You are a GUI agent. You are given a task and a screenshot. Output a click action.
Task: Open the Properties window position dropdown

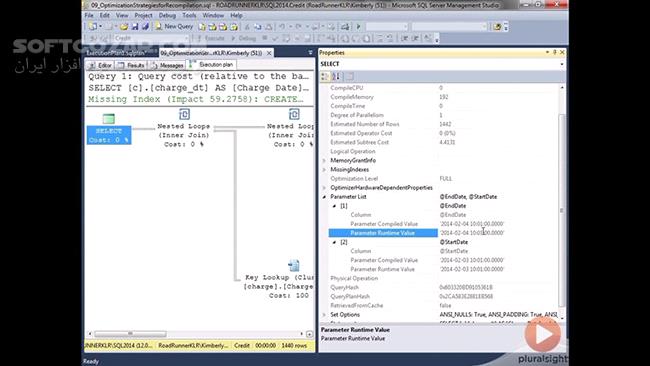click(x=547, y=52)
